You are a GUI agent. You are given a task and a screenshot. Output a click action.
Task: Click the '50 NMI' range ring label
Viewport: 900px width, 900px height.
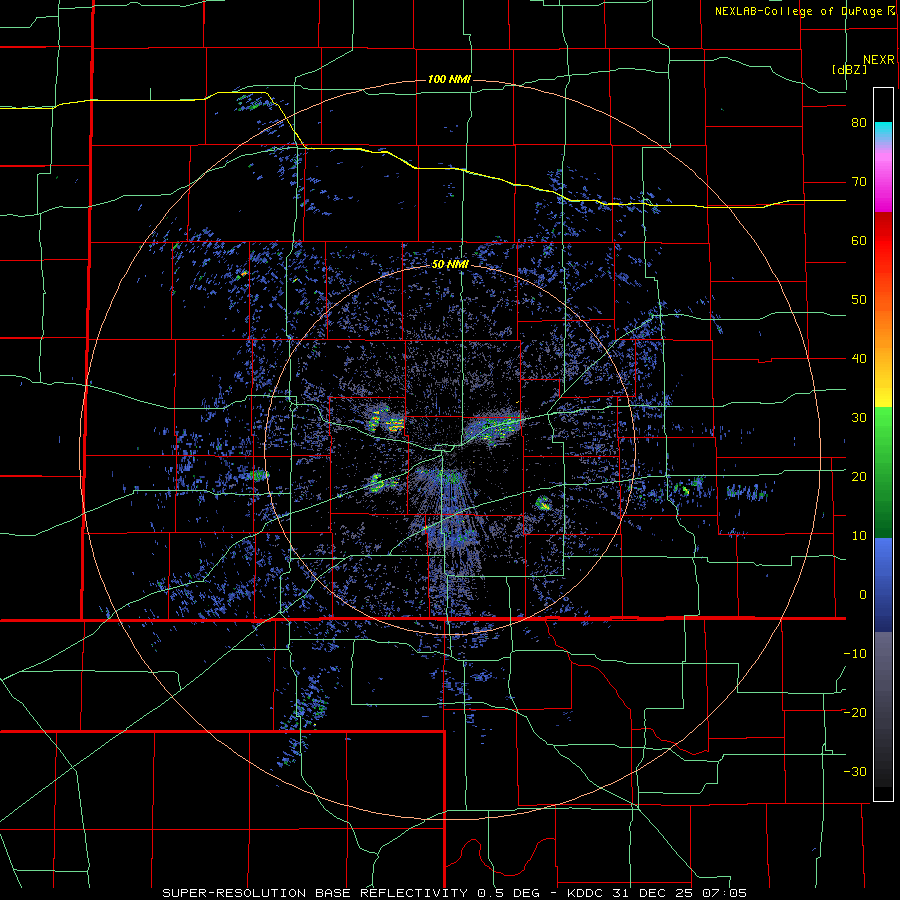[x=450, y=265]
